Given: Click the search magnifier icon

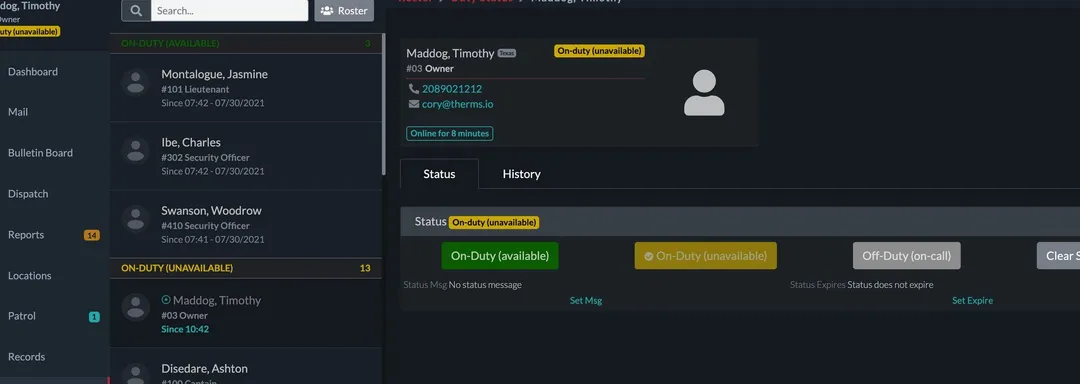Looking at the screenshot, I should pos(136,11).
